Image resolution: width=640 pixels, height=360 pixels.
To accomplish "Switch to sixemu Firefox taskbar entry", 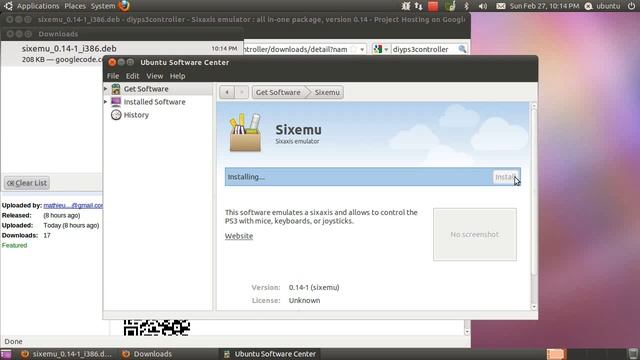I will [x=67, y=354].
